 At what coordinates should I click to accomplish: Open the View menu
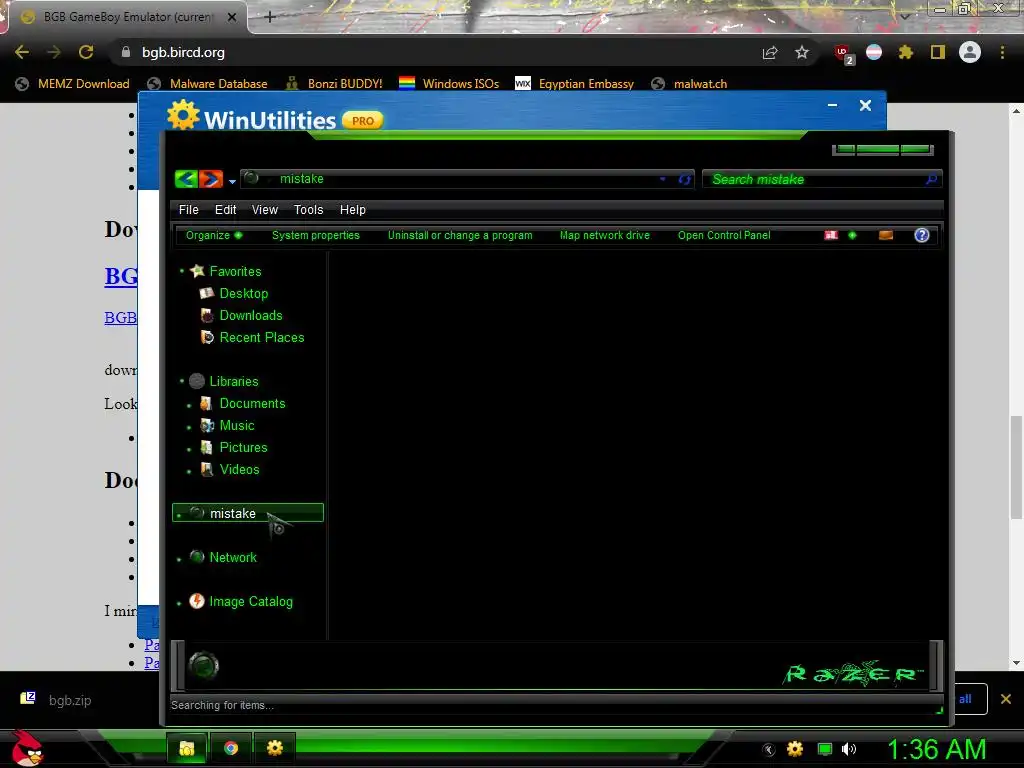click(264, 210)
